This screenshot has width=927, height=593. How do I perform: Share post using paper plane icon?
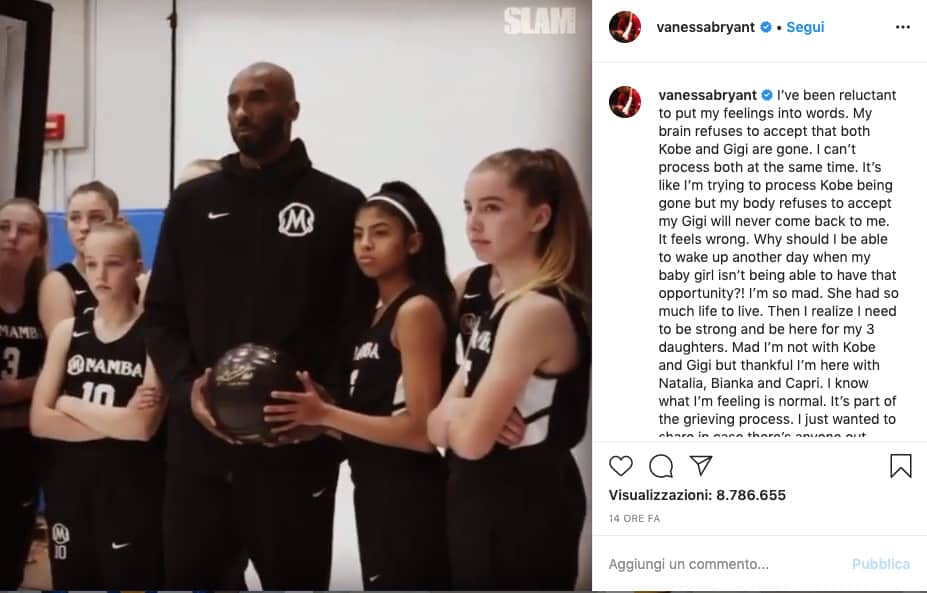click(x=701, y=465)
